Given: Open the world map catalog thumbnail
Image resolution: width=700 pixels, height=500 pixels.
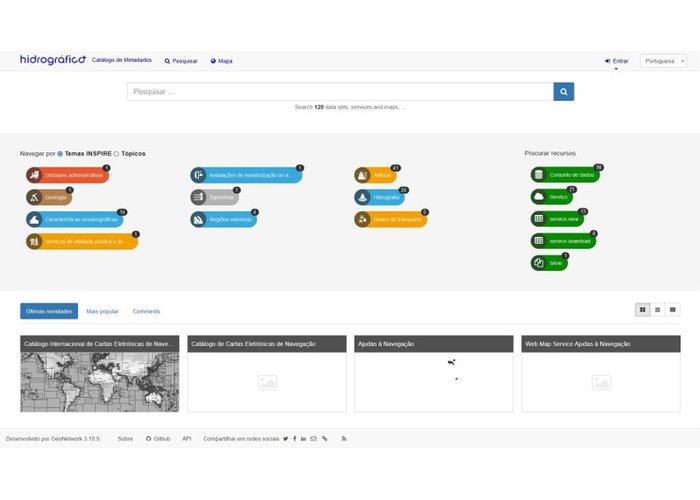Looking at the screenshot, I should pos(99,381).
